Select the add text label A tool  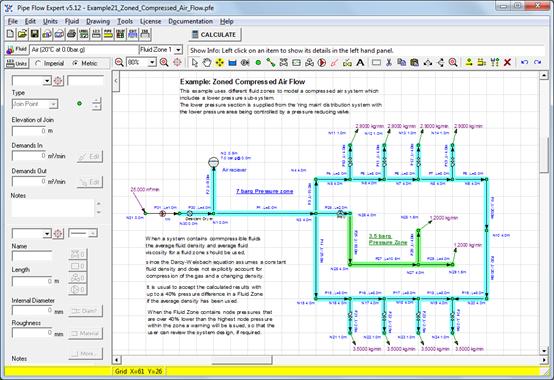click(360, 63)
